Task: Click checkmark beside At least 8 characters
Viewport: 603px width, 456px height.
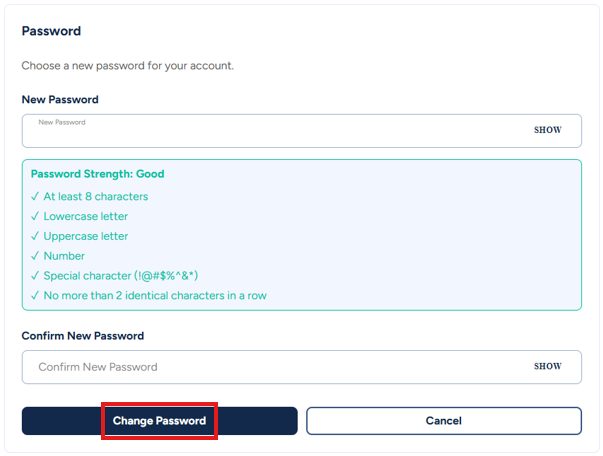Action: tap(35, 196)
